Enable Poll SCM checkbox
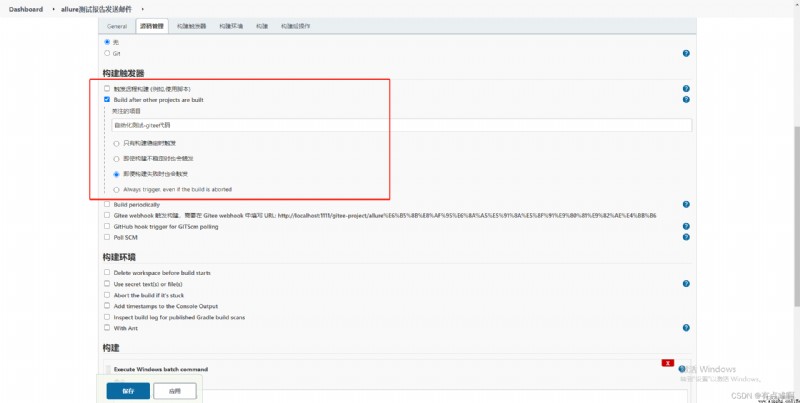This screenshot has width=800, height=403. pyautogui.click(x=107, y=237)
